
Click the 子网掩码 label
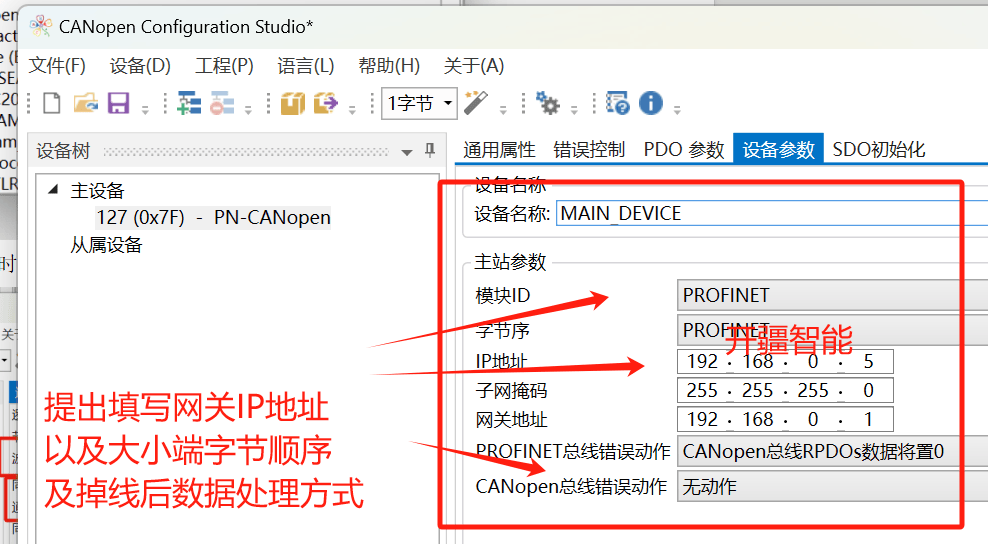click(511, 391)
